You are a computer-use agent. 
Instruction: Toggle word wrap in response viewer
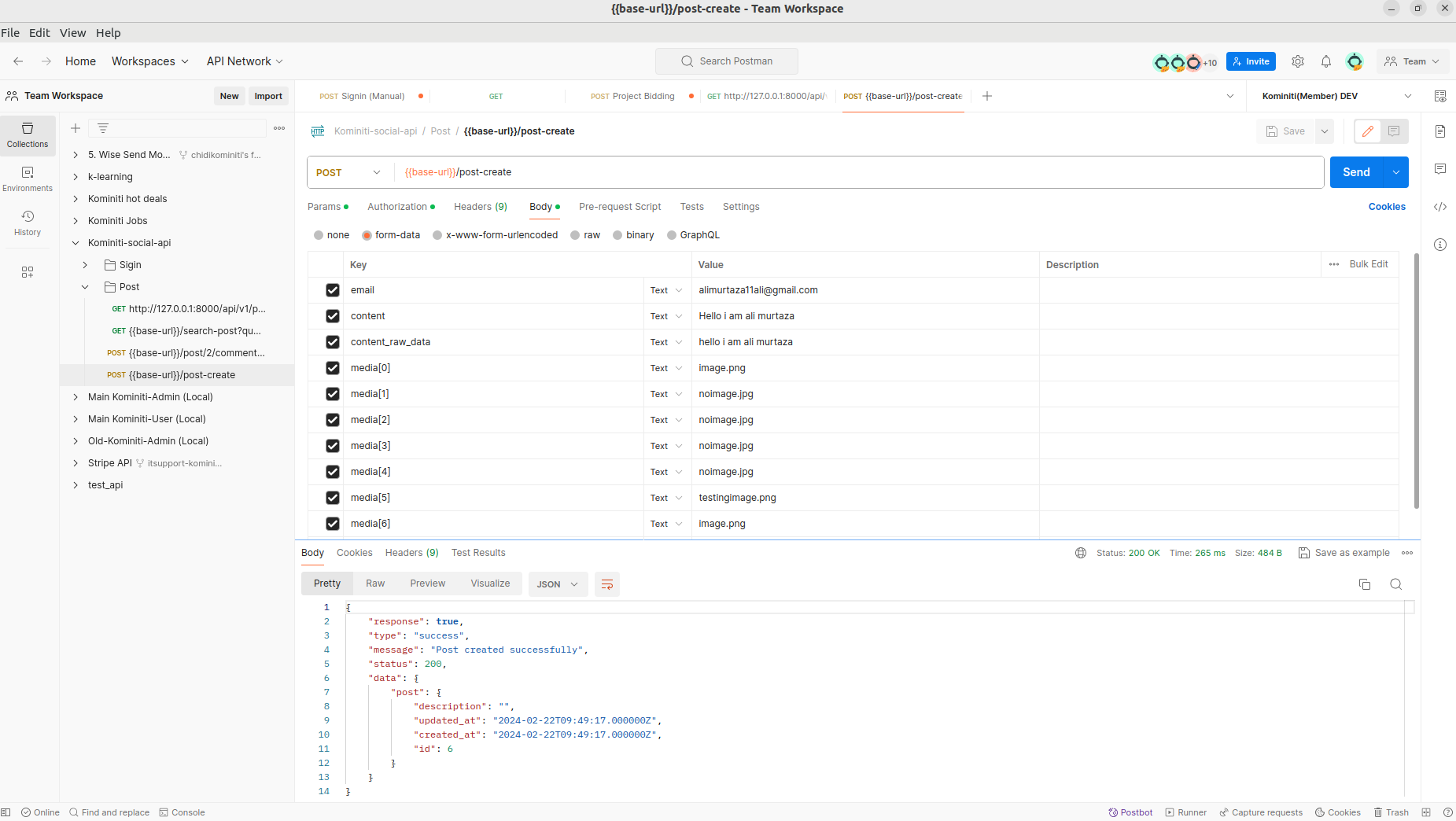pyautogui.click(x=607, y=584)
